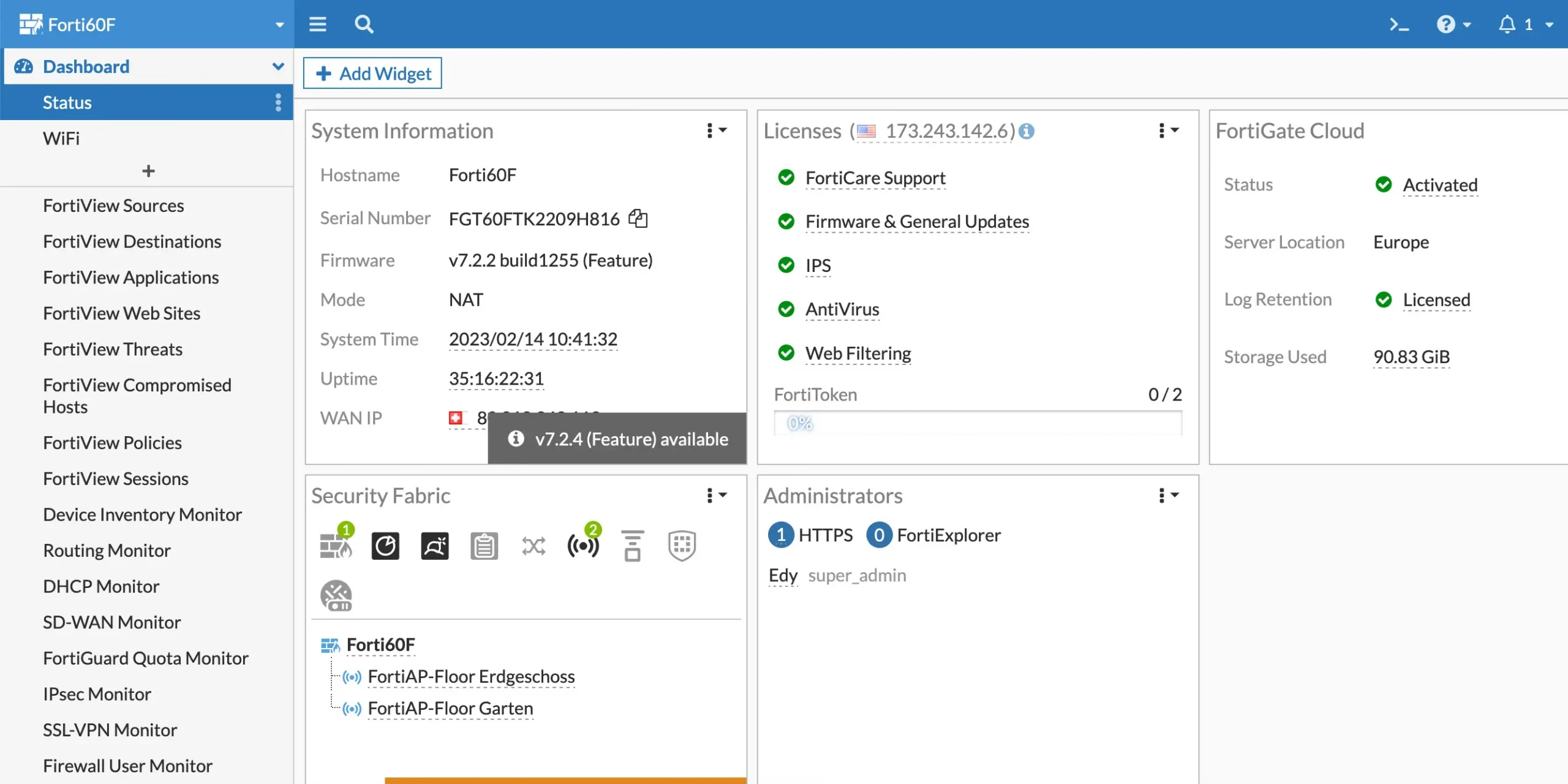
Task: Open Administrators widget menu
Action: point(1168,495)
